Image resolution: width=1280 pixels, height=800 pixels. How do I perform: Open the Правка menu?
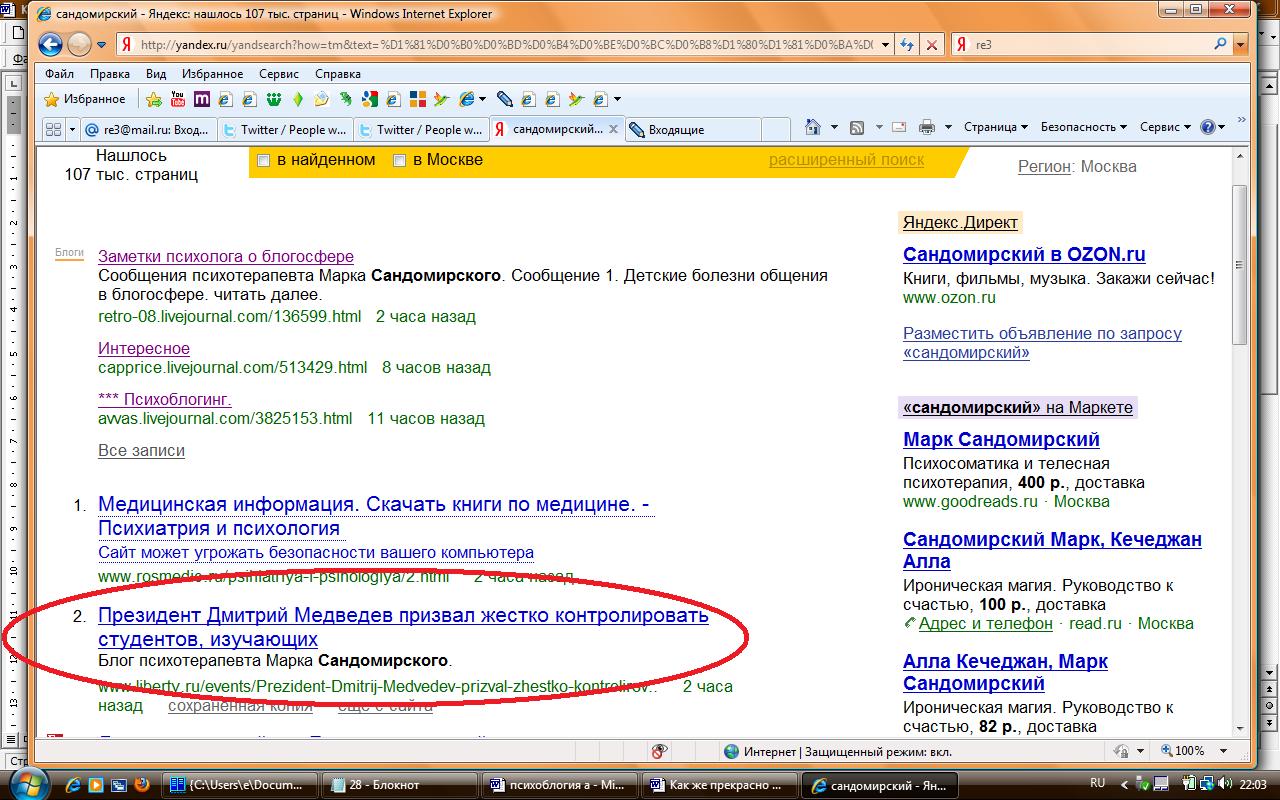point(110,74)
